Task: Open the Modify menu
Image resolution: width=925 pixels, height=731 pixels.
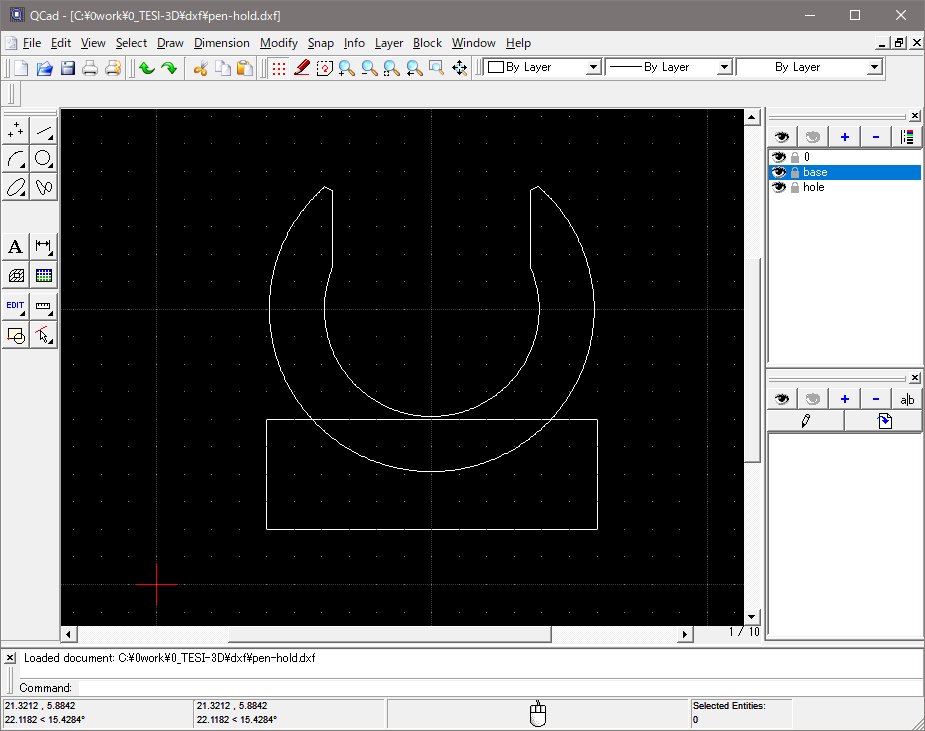Action: tap(279, 43)
